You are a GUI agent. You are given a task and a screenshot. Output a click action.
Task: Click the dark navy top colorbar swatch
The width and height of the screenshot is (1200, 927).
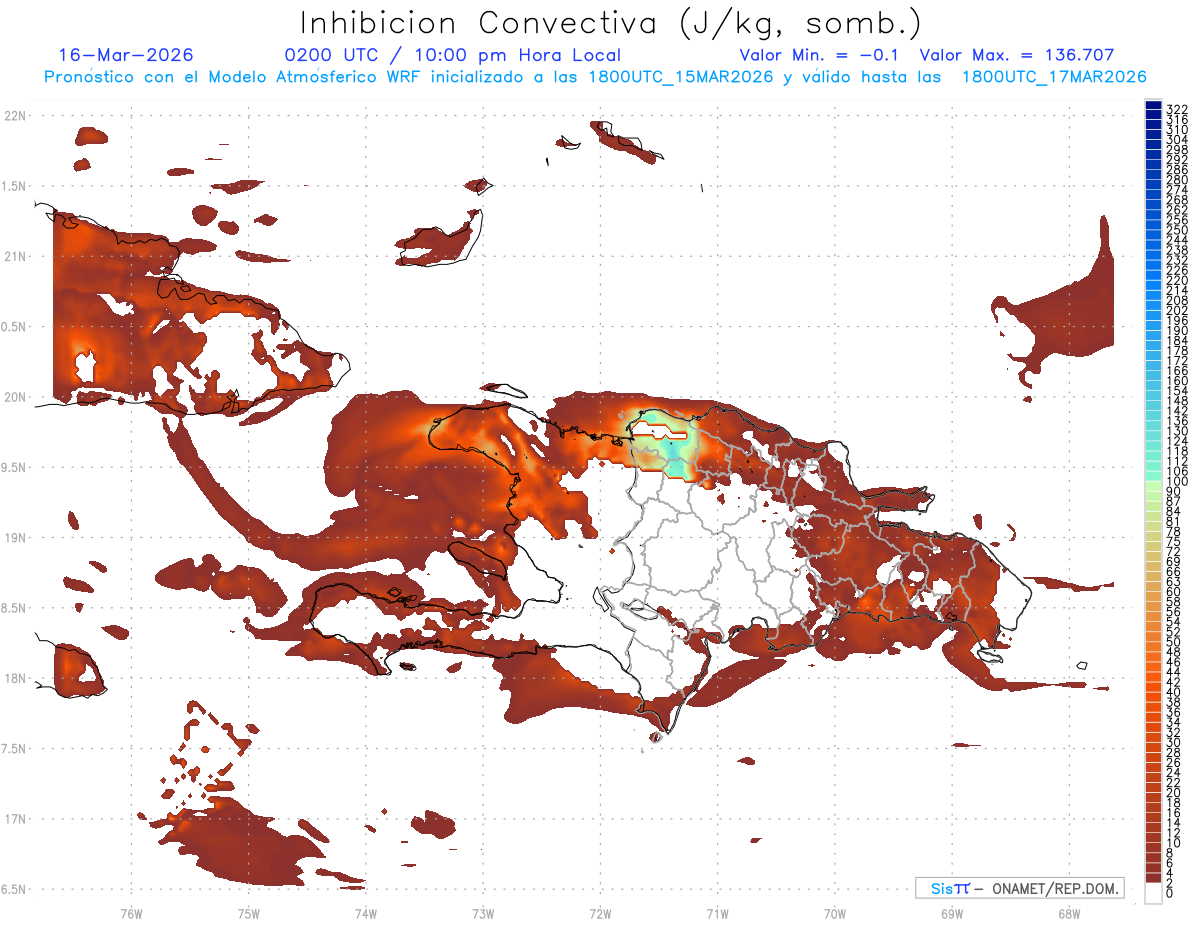(1153, 104)
